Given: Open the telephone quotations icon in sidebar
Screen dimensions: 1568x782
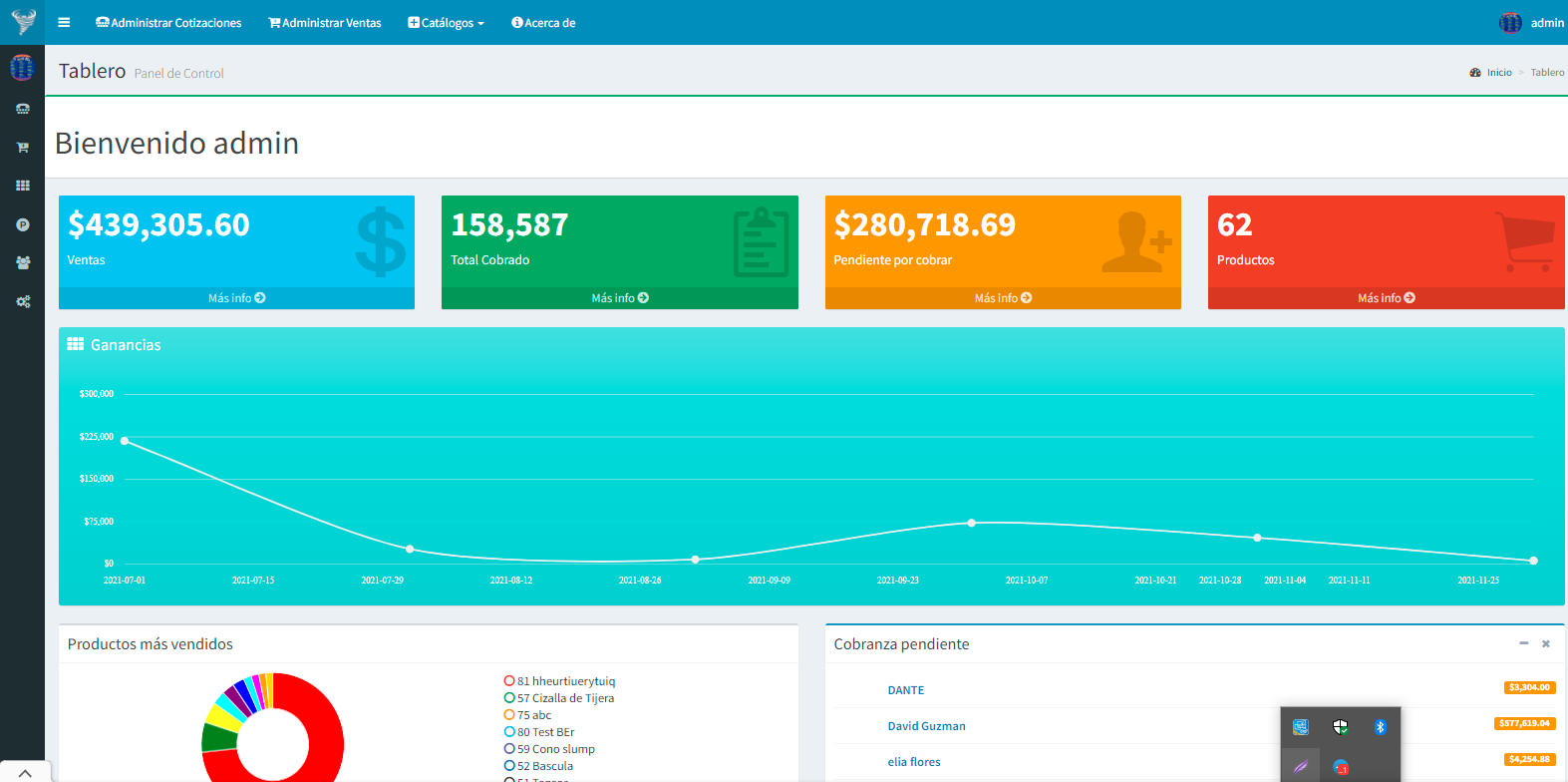Looking at the screenshot, I should coord(22,109).
